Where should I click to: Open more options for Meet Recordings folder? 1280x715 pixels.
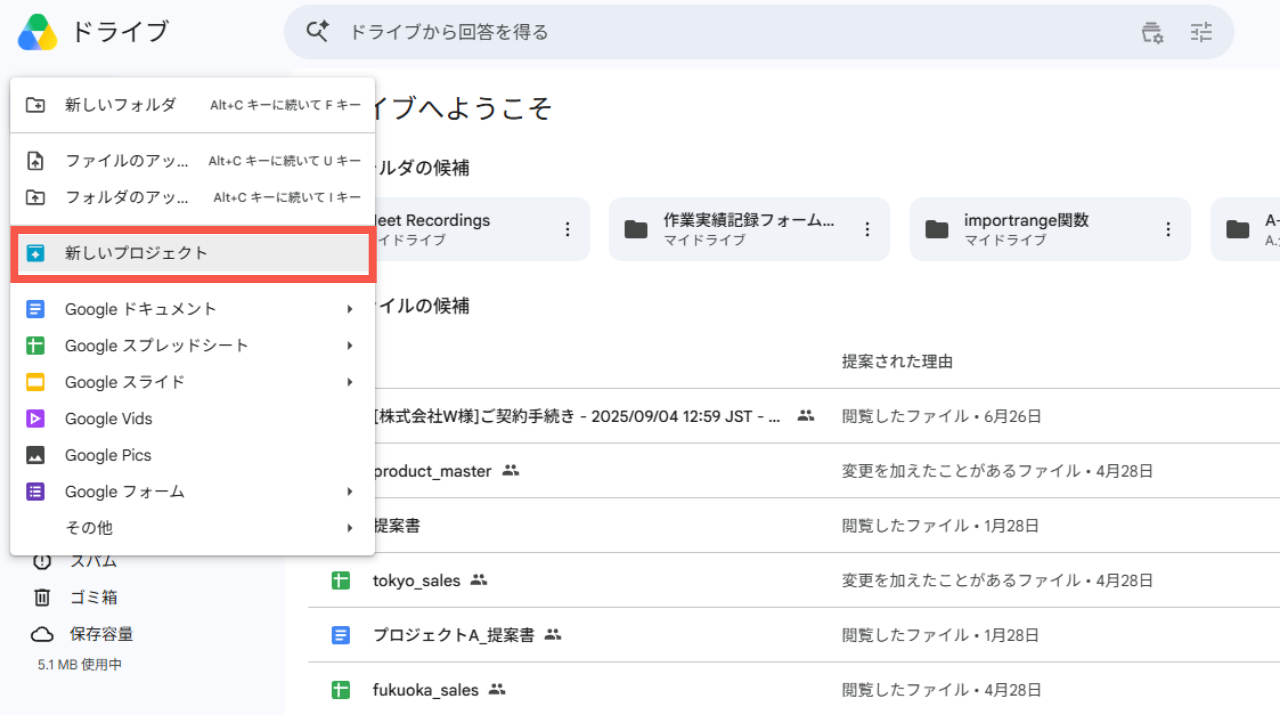[x=567, y=229]
